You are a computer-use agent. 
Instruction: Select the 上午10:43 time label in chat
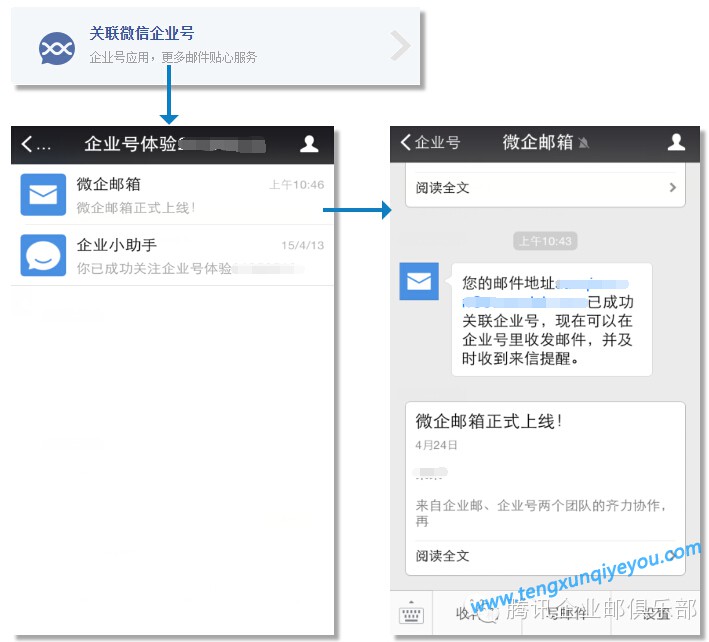pos(545,241)
